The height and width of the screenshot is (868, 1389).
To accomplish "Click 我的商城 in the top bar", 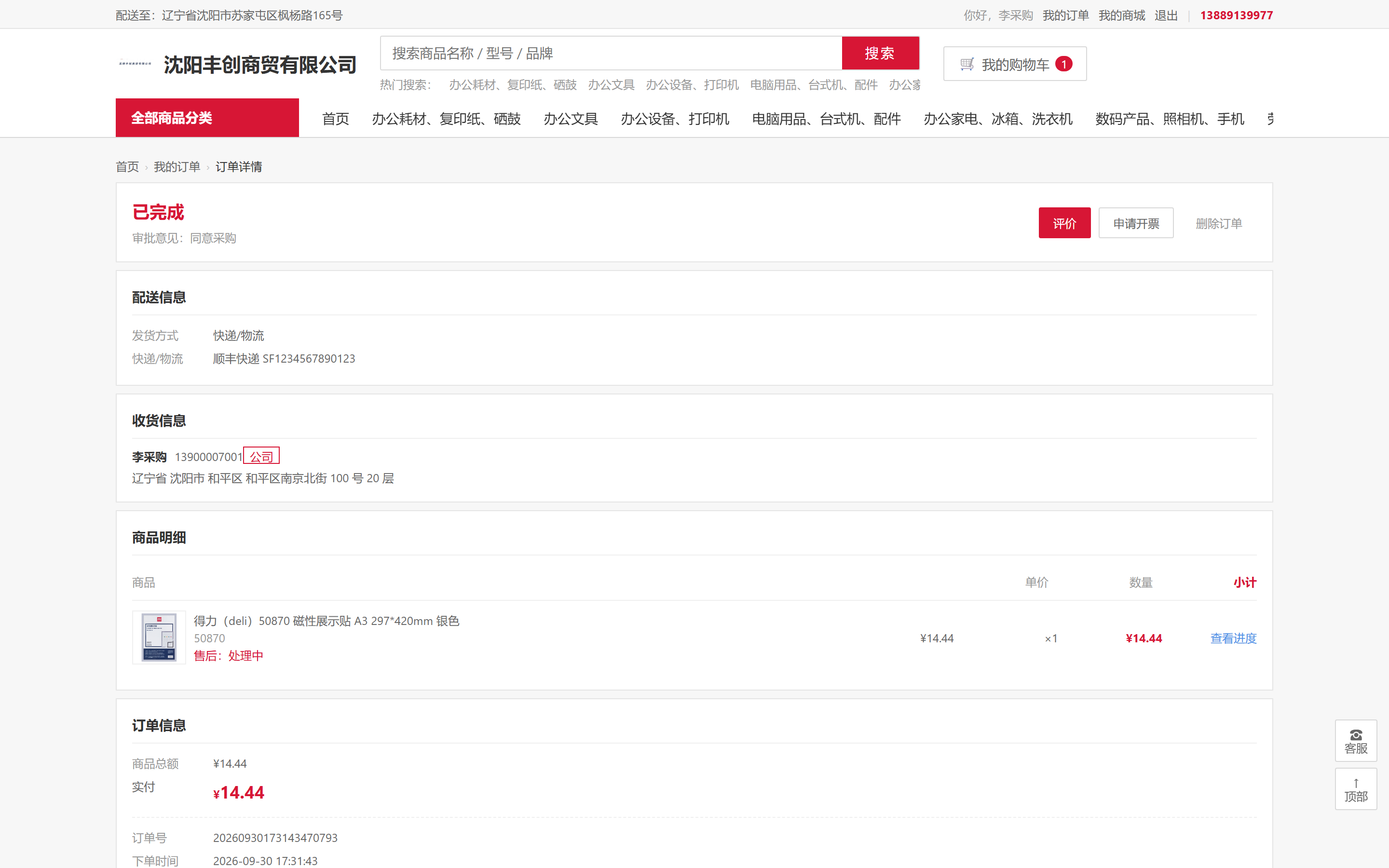I will tap(1121, 15).
